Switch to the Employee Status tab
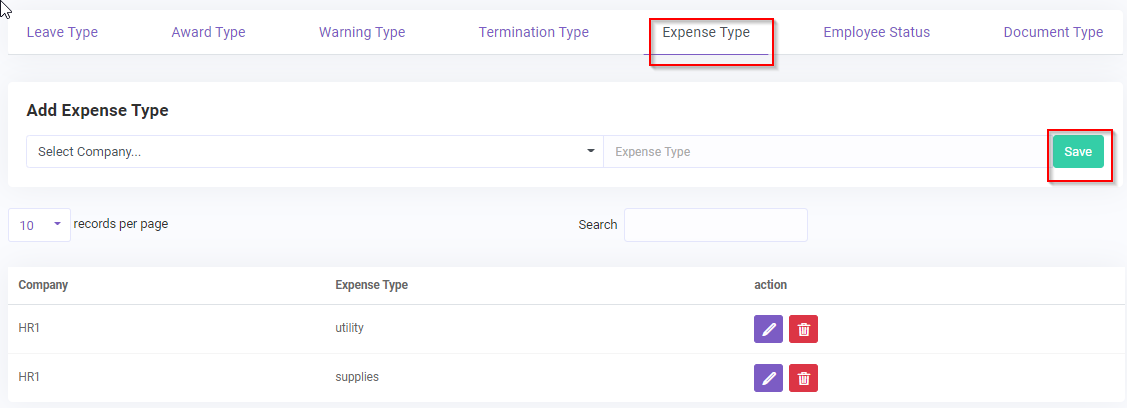 876,32
